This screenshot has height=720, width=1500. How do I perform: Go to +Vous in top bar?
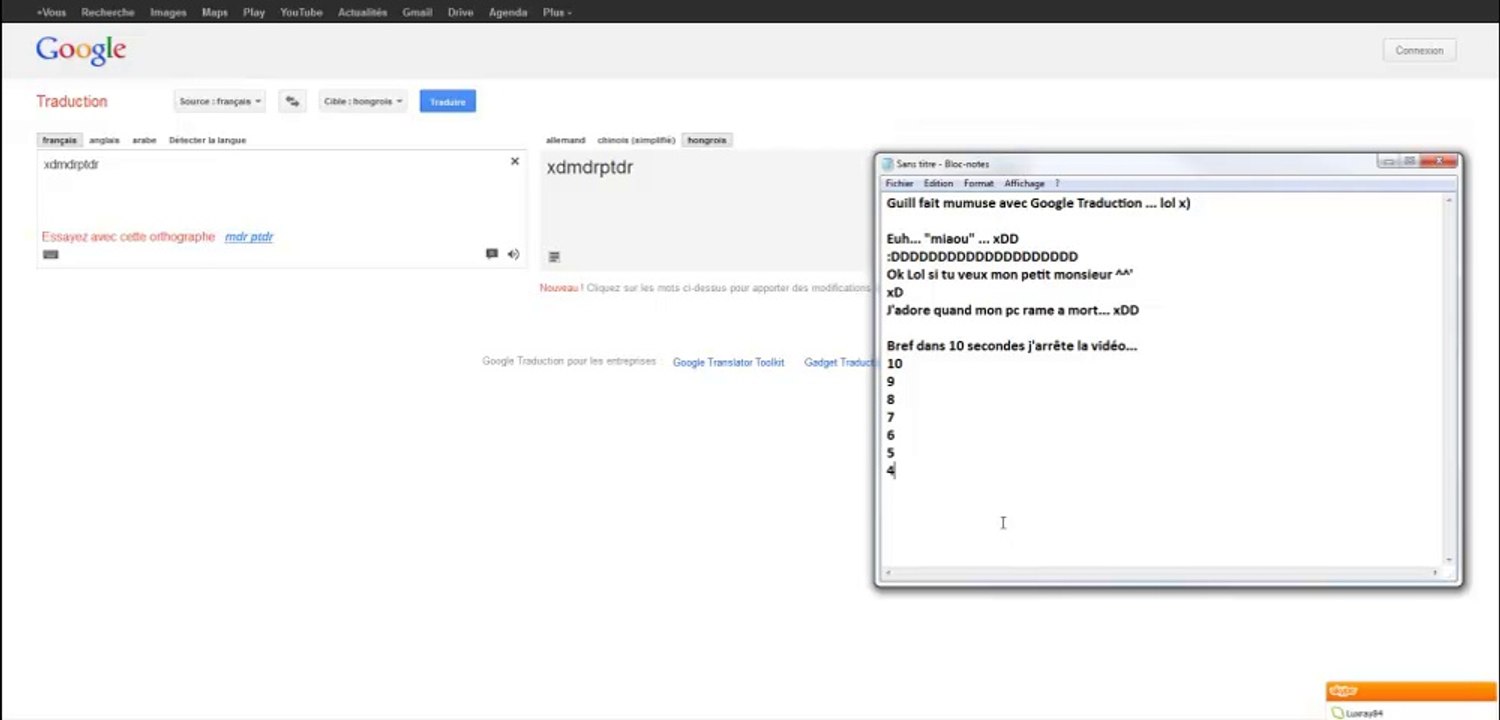[x=51, y=12]
